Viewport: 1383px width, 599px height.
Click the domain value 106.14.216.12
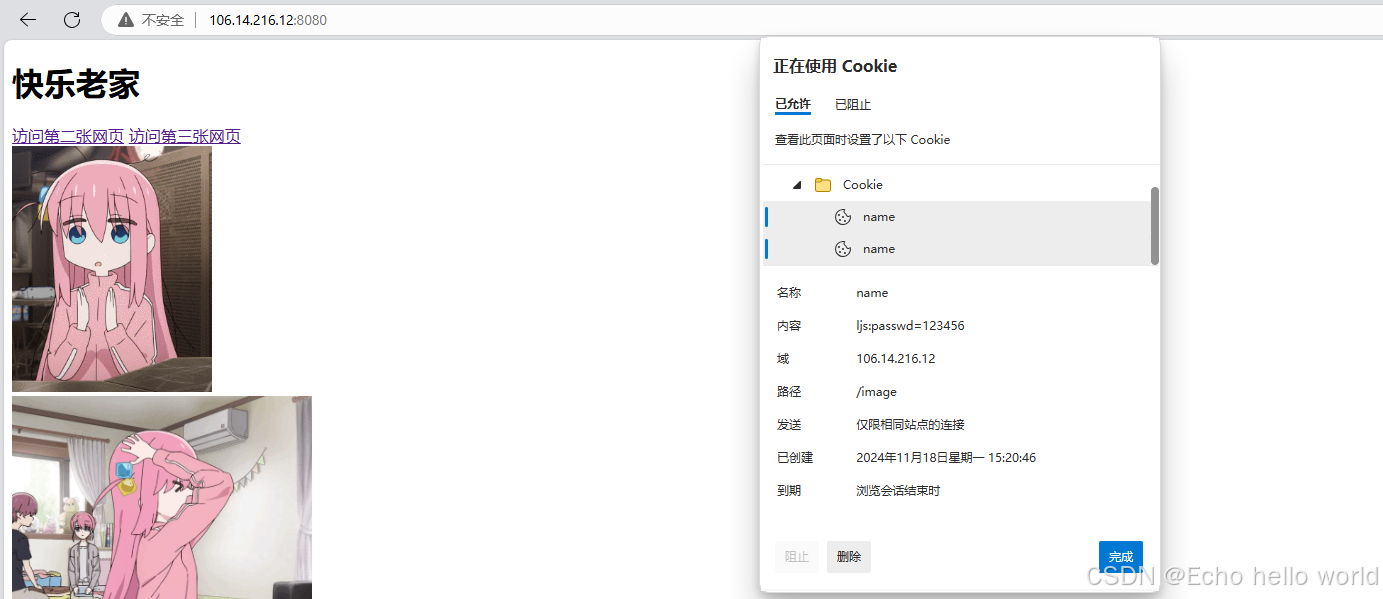tap(896, 359)
